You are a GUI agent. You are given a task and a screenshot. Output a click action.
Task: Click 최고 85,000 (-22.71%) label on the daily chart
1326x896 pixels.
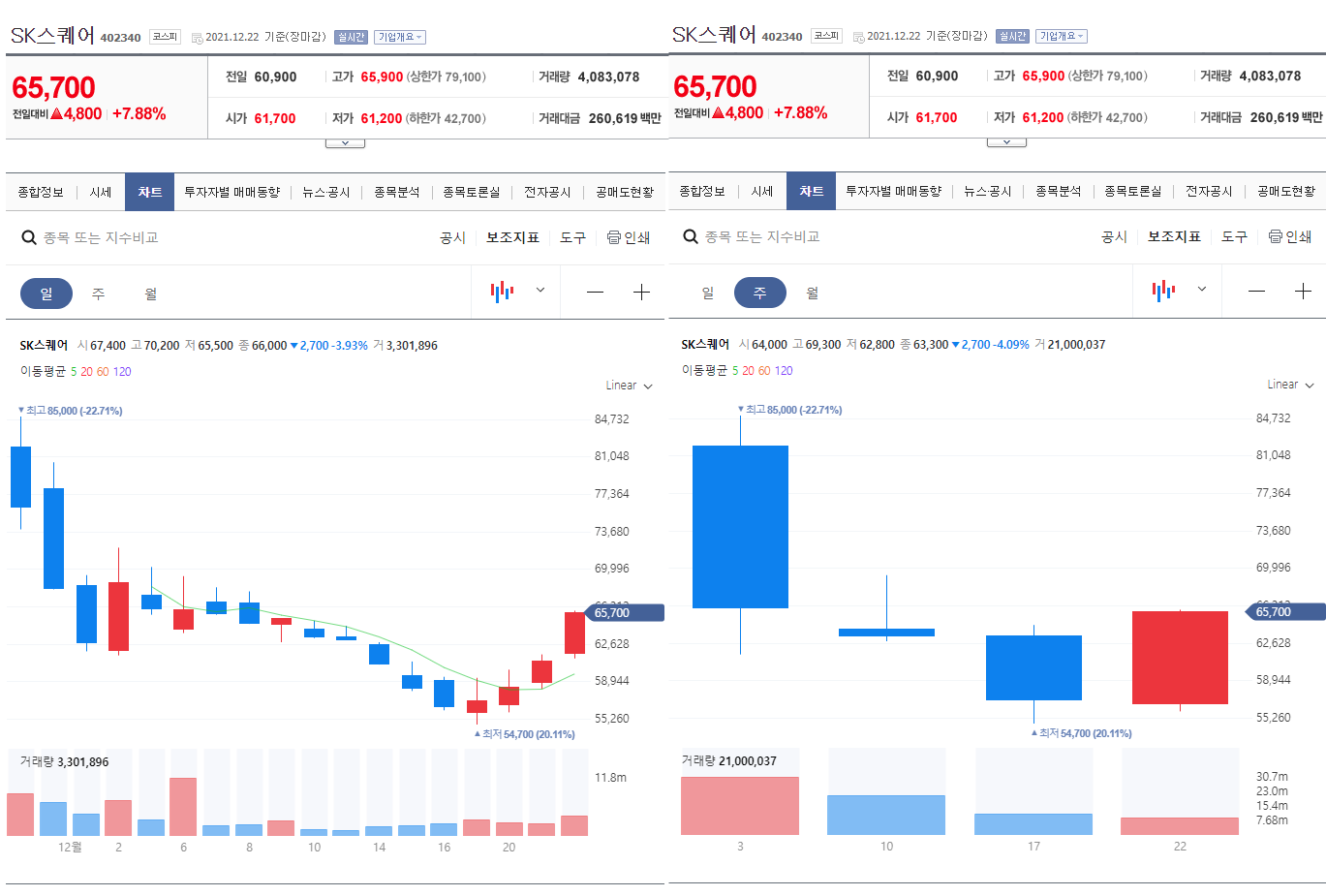(x=71, y=411)
